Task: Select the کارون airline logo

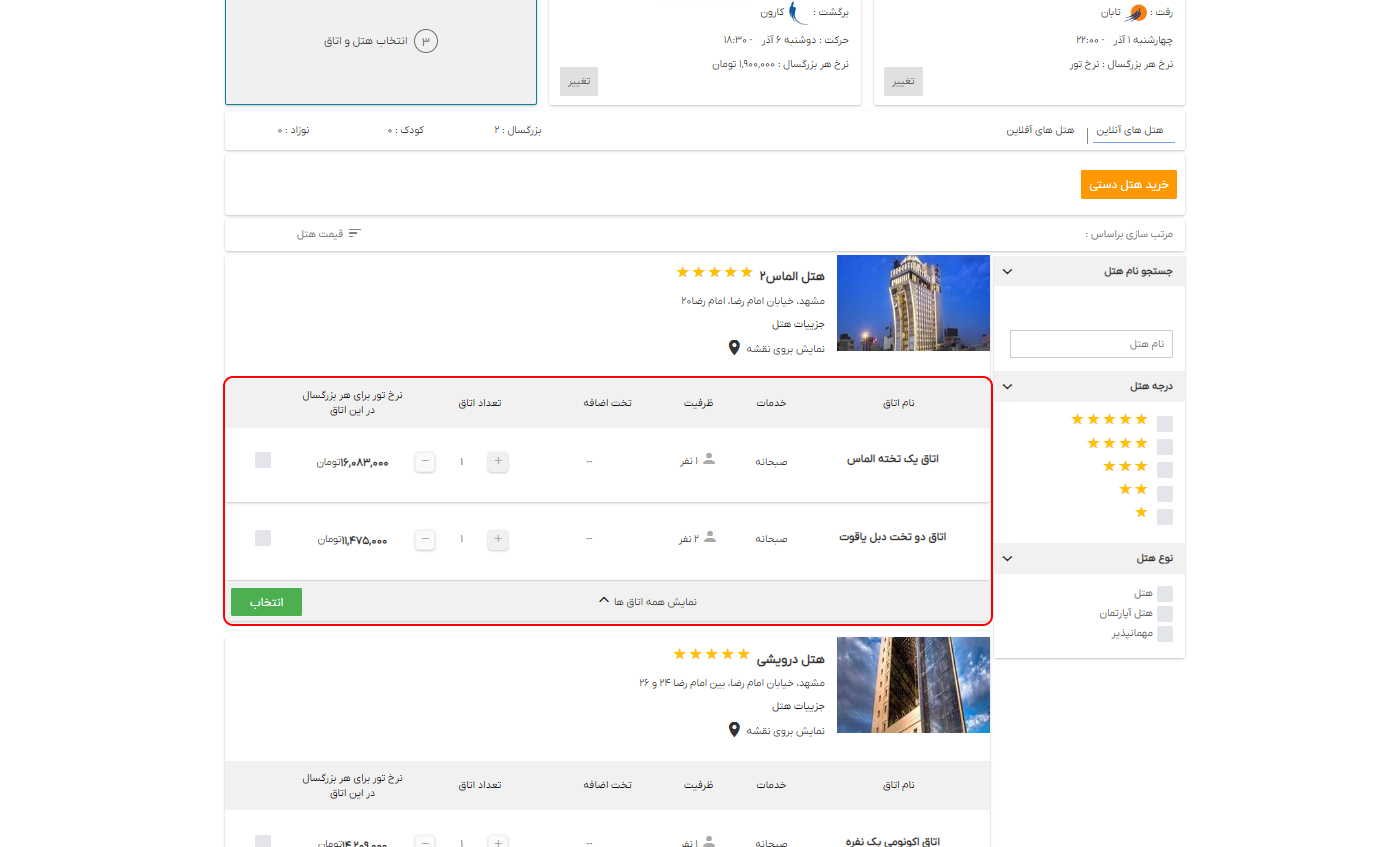Action: [795, 13]
